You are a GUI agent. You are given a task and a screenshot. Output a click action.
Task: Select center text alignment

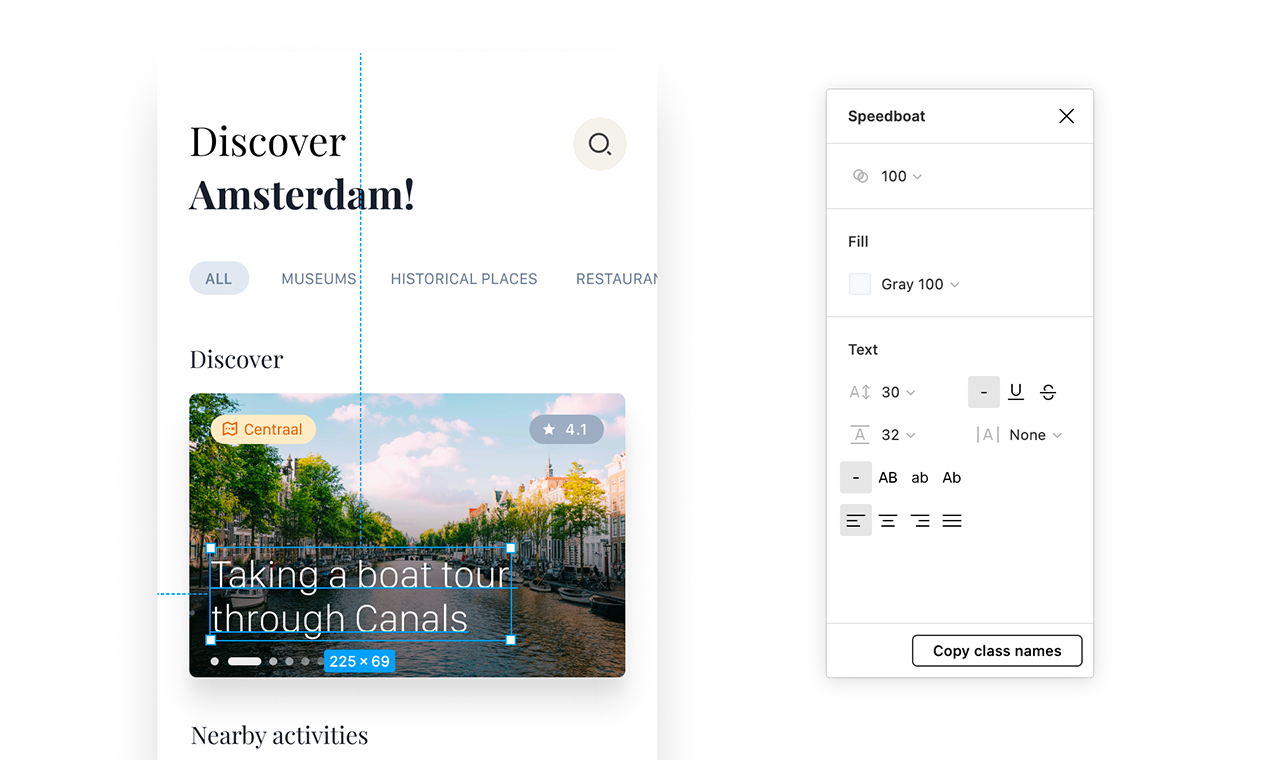click(x=888, y=520)
